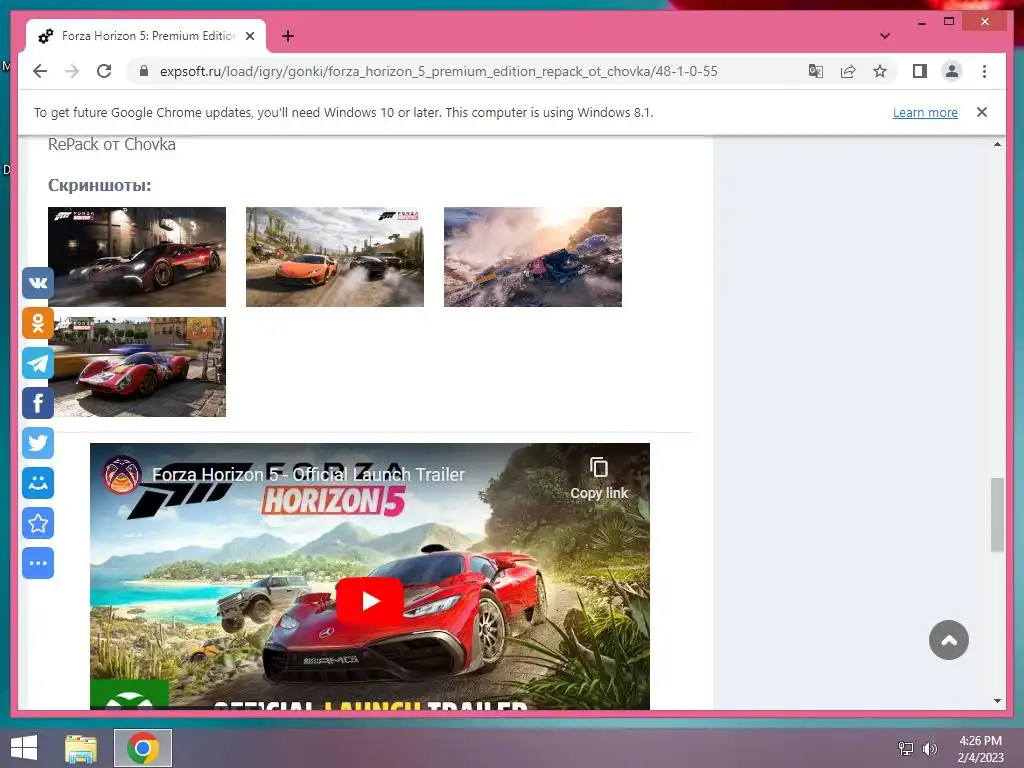
Task: Click the scroll-to-top round button
Action: (948, 640)
